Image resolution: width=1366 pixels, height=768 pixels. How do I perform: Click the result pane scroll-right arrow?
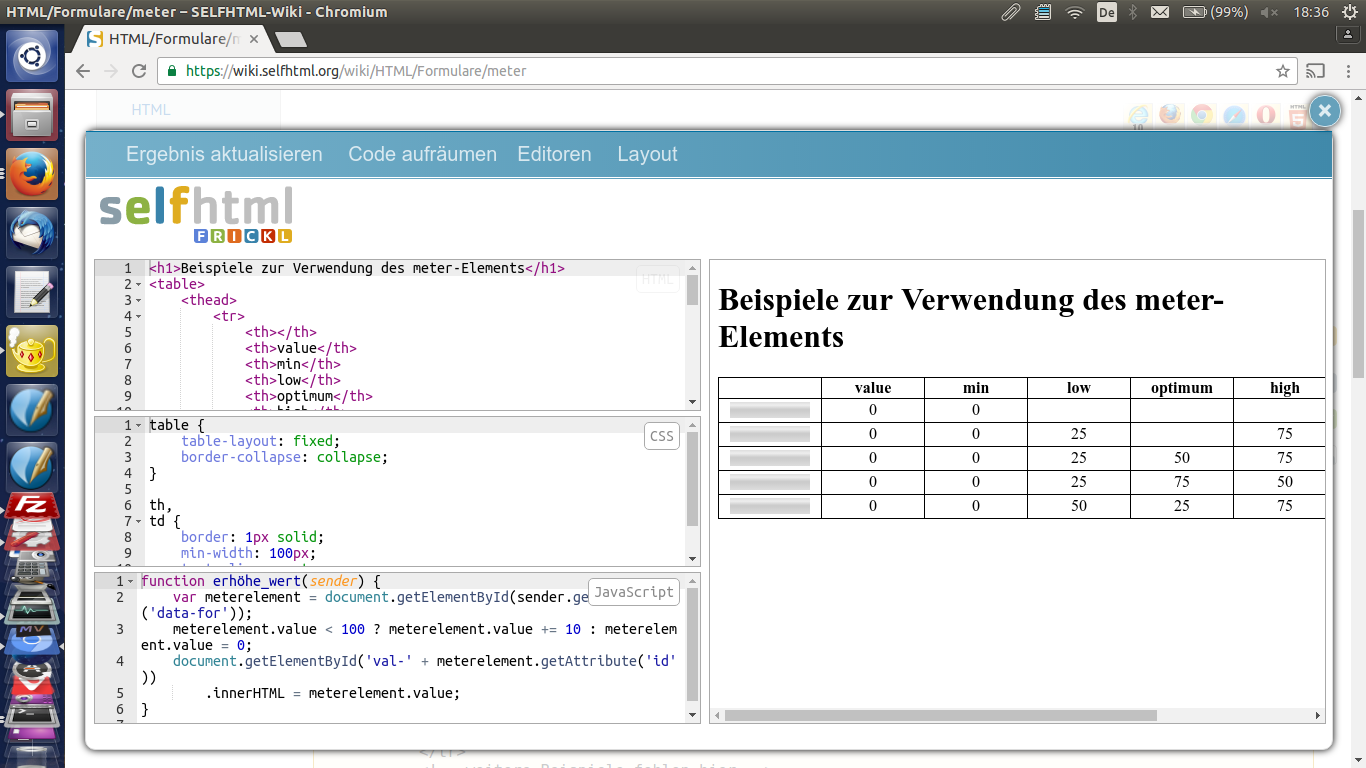coord(1318,716)
